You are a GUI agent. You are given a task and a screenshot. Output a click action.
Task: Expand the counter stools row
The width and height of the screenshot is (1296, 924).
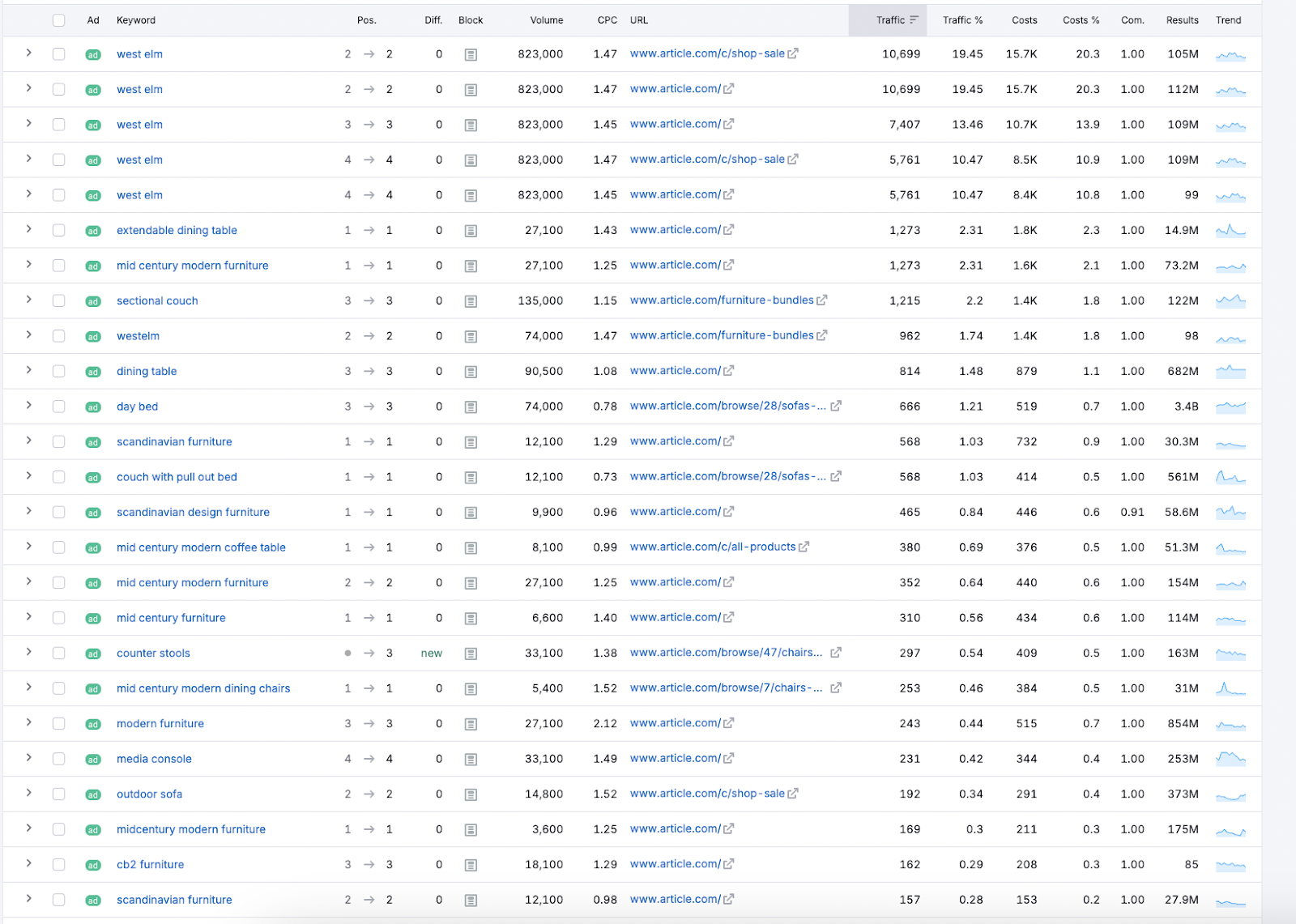tap(28, 652)
